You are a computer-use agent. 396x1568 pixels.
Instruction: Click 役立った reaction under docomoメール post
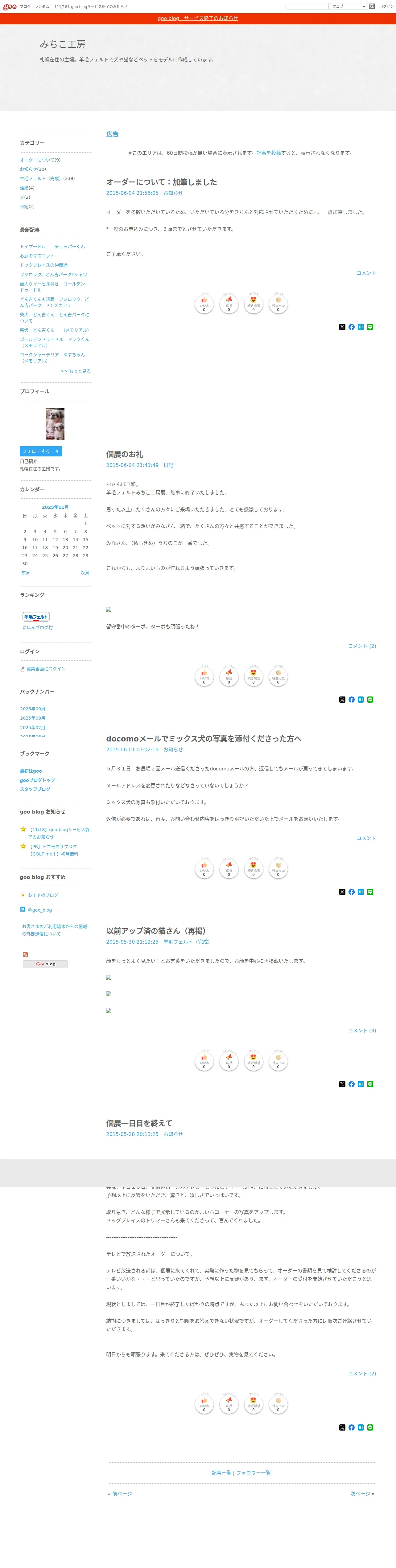point(278,868)
